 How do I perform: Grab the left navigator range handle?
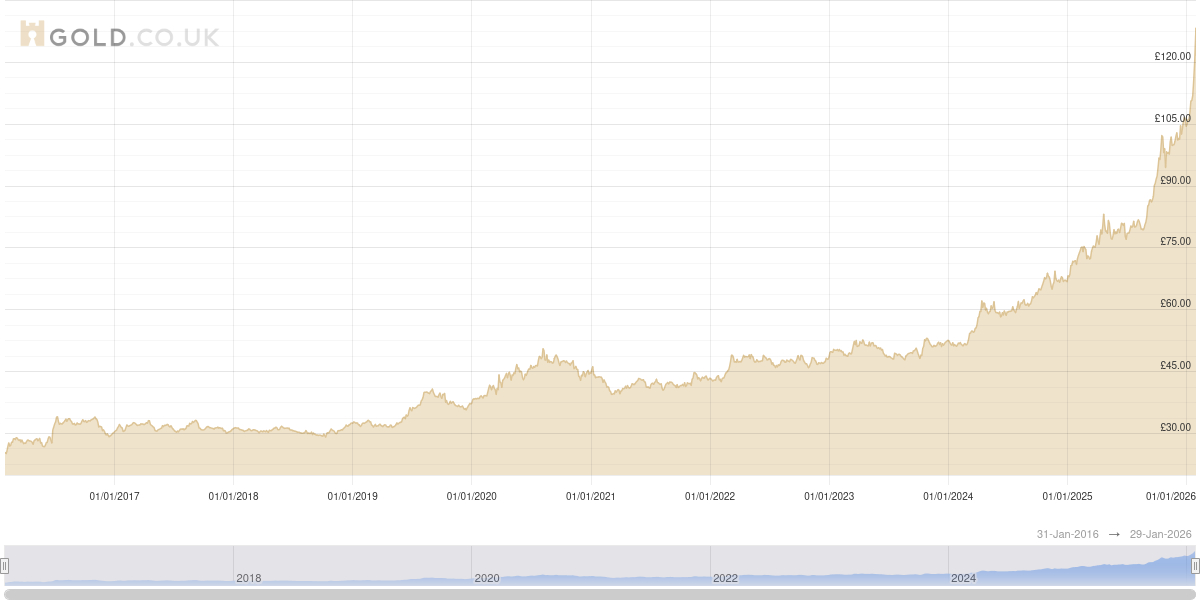[x=5, y=566]
